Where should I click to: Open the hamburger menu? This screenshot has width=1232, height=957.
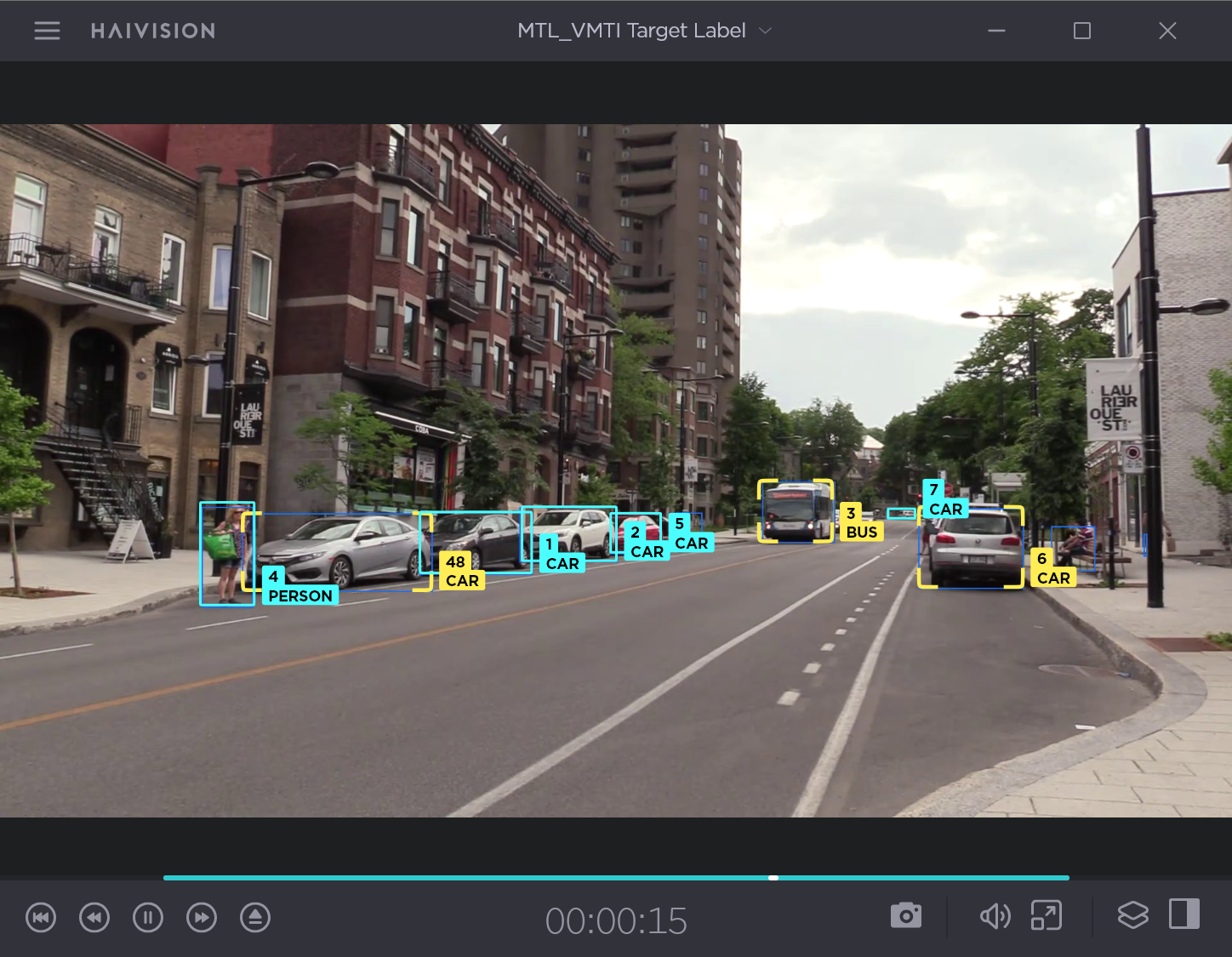coord(47,31)
